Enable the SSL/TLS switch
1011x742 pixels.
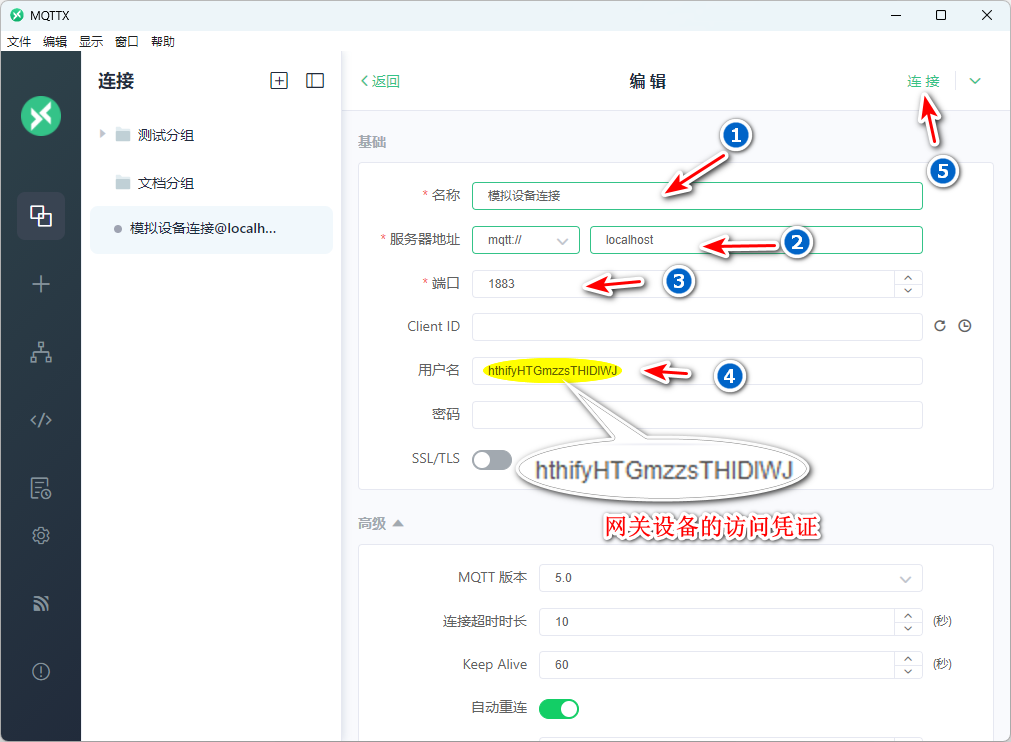point(491,459)
